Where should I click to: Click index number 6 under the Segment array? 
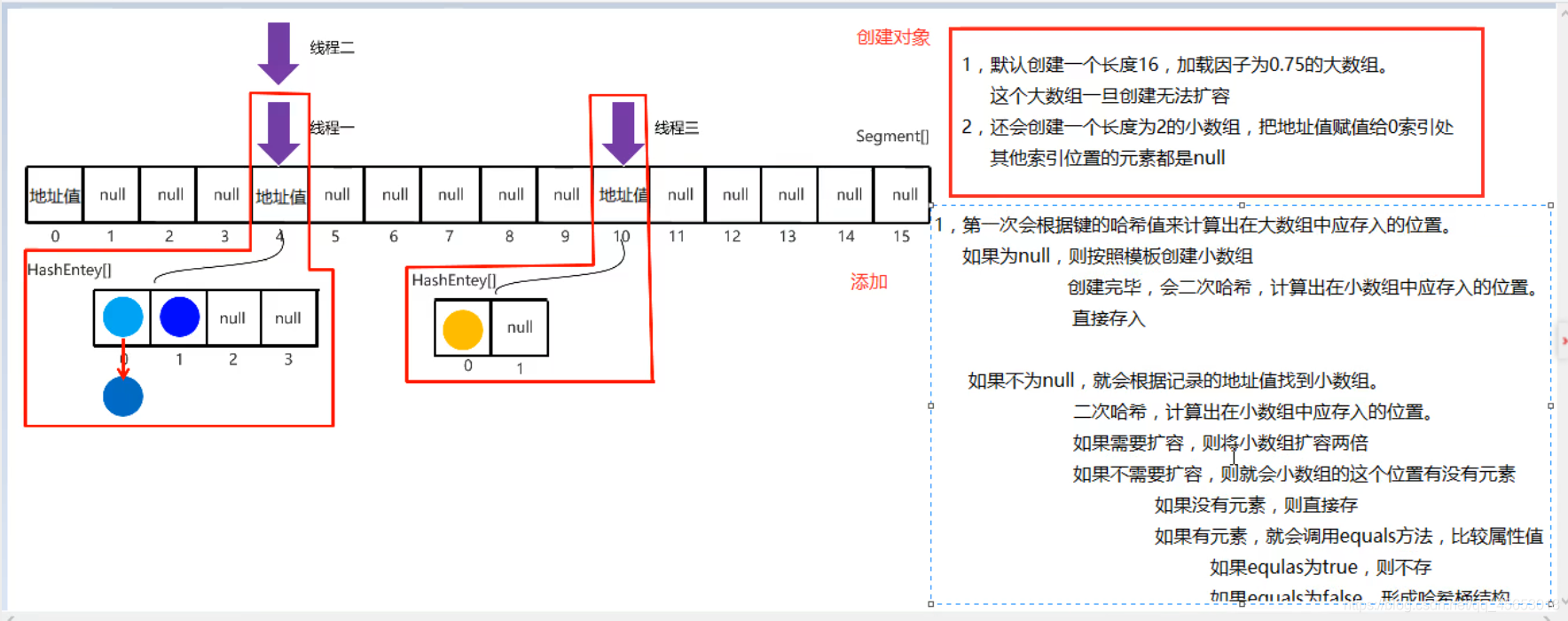pyautogui.click(x=394, y=237)
